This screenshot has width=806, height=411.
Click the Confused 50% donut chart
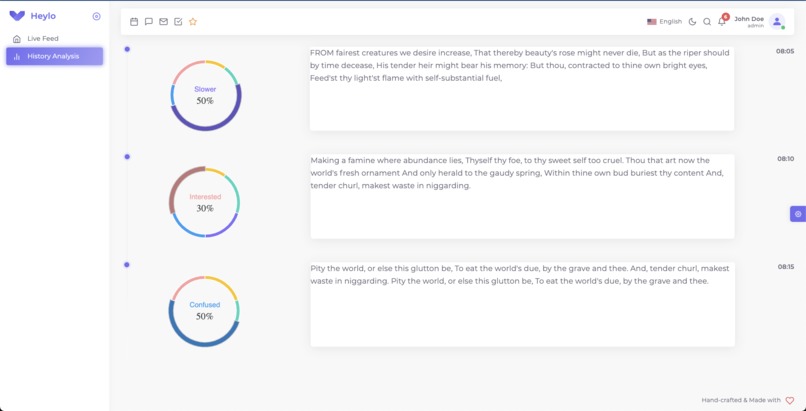pyautogui.click(x=204, y=311)
